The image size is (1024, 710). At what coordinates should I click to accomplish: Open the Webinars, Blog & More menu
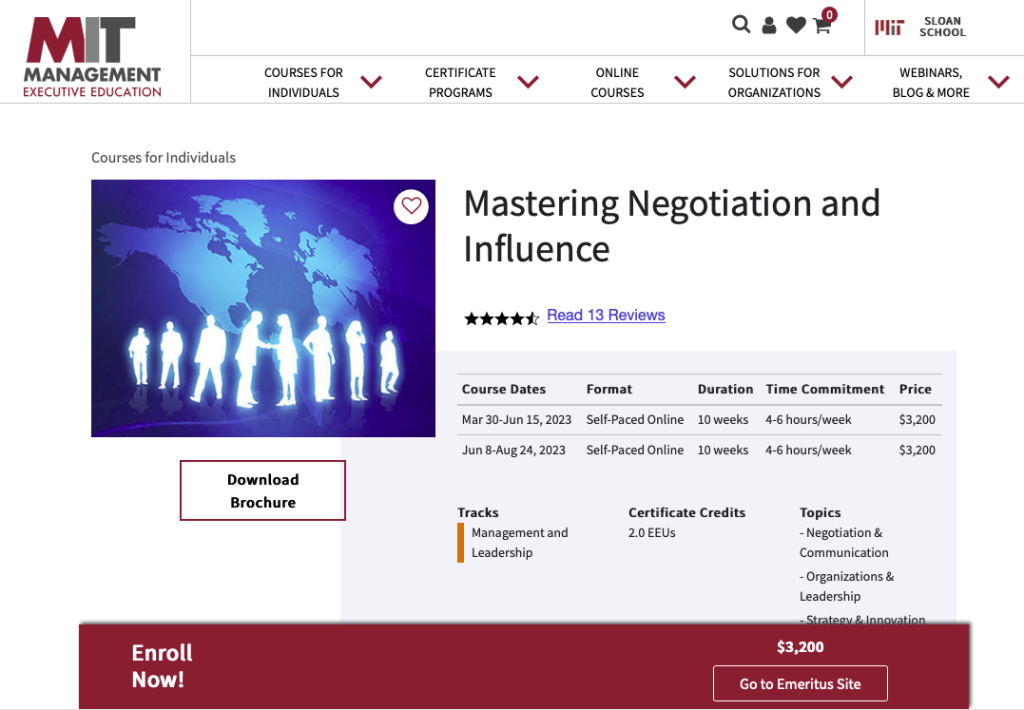tap(931, 81)
